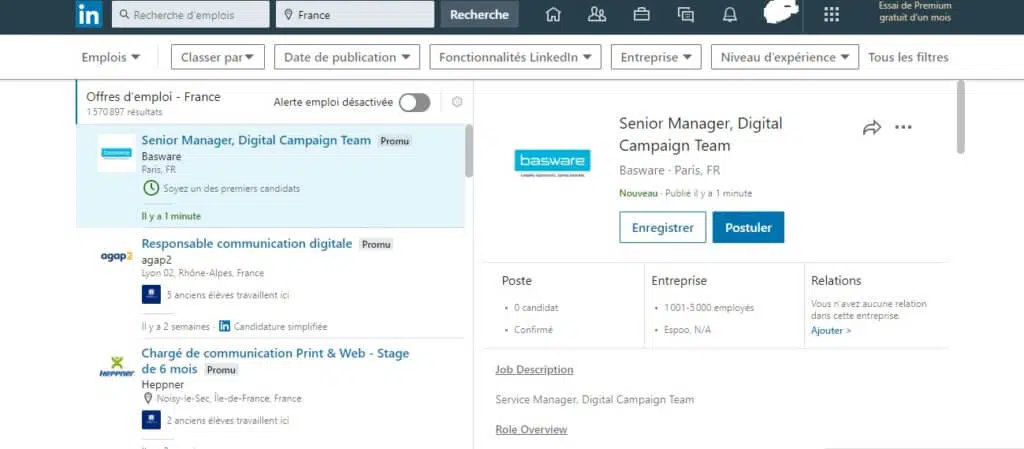Open the Notifications bell icon
Image resolution: width=1024 pixels, height=449 pixels.
click(730, 15)
